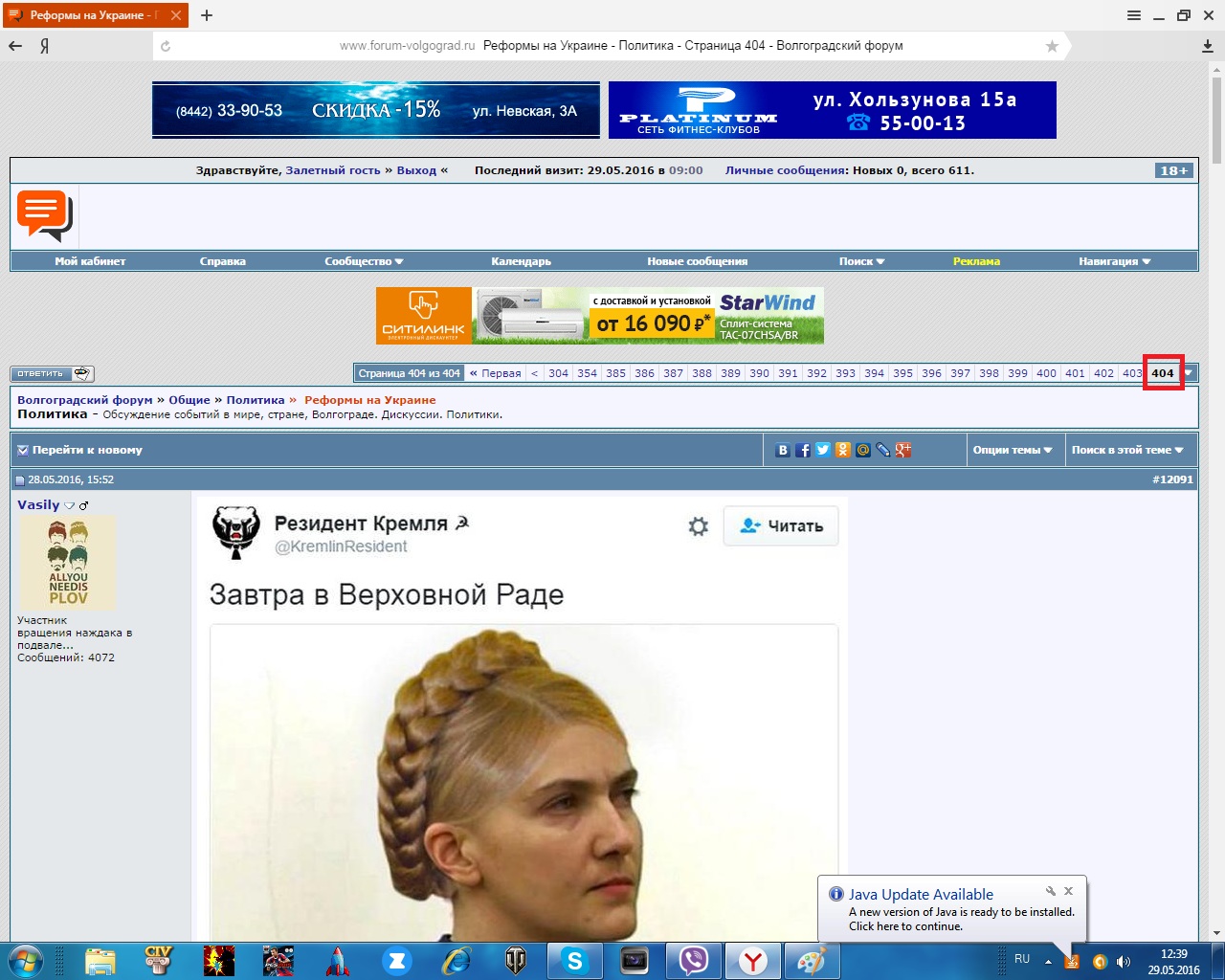
Task: Open the Календарь menu item
Action: pyautogui.click(x=521, y=261)
